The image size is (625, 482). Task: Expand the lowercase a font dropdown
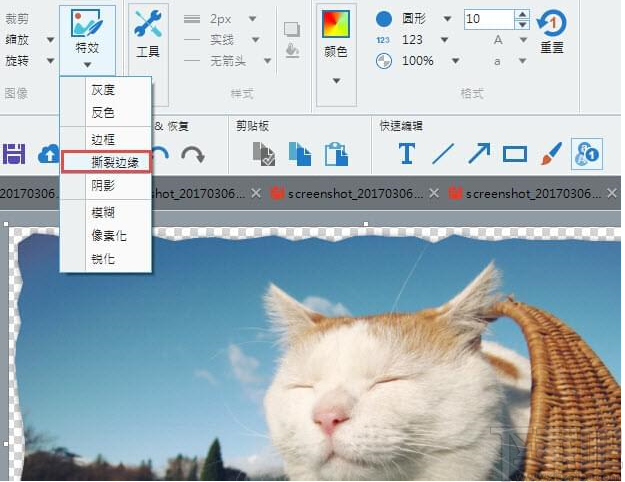tap(523, 61)
